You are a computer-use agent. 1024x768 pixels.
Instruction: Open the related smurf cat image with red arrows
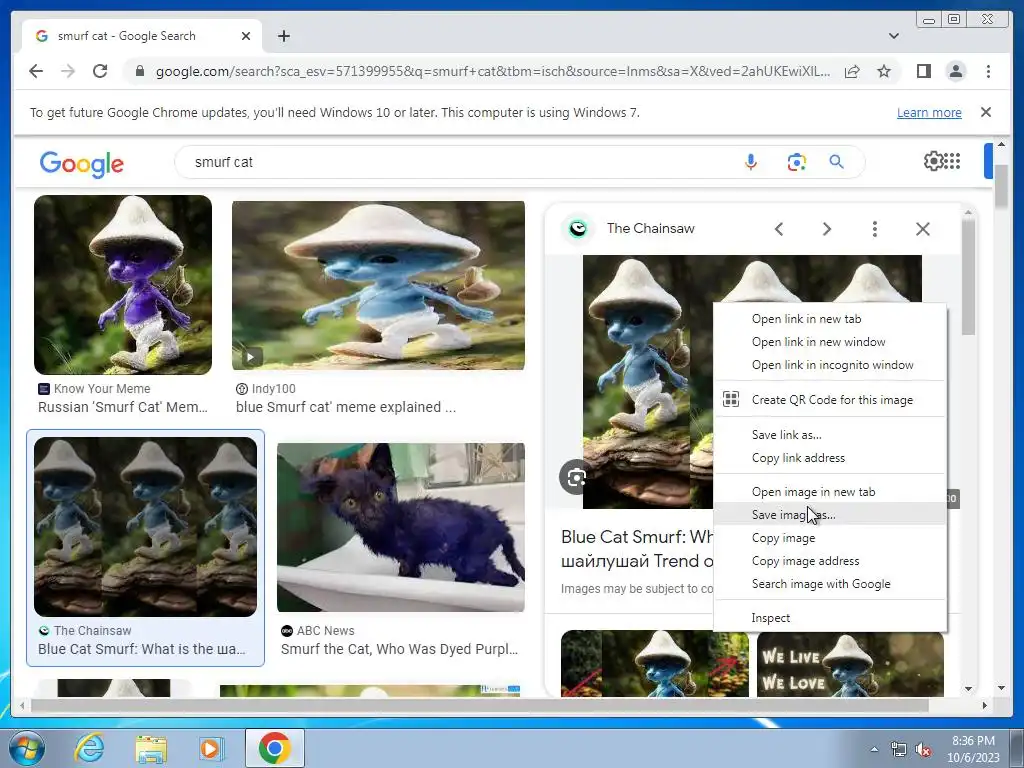[654, 664]
